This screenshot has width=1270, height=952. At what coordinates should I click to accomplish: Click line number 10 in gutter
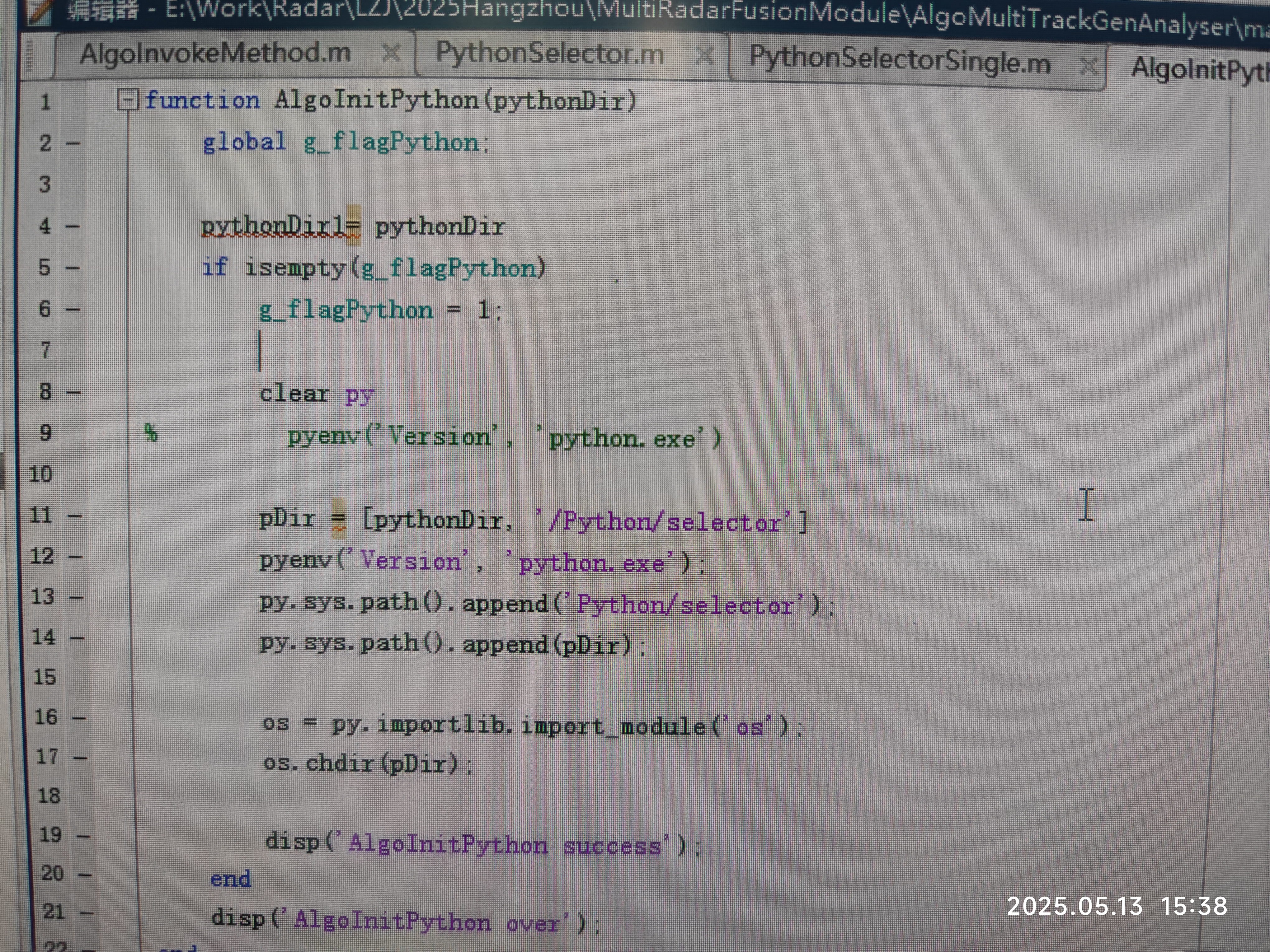(40, 474)
